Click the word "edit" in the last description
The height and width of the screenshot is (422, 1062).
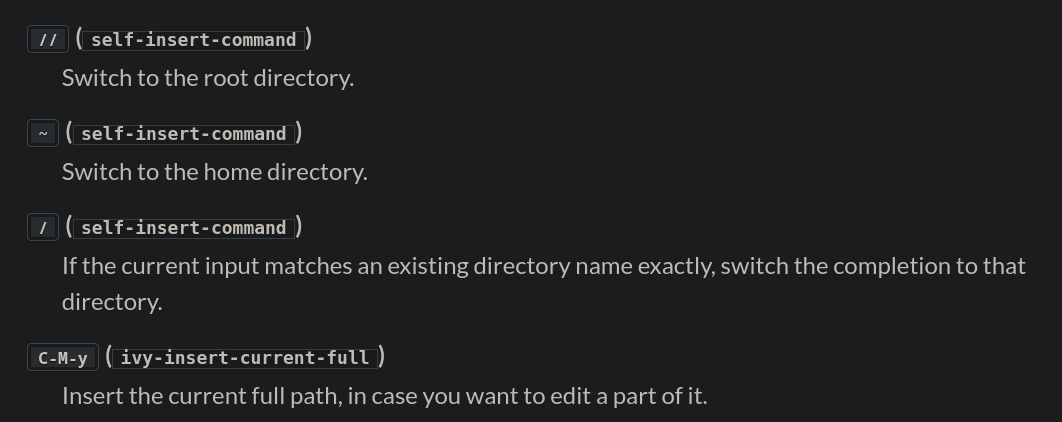click(570, 396)
